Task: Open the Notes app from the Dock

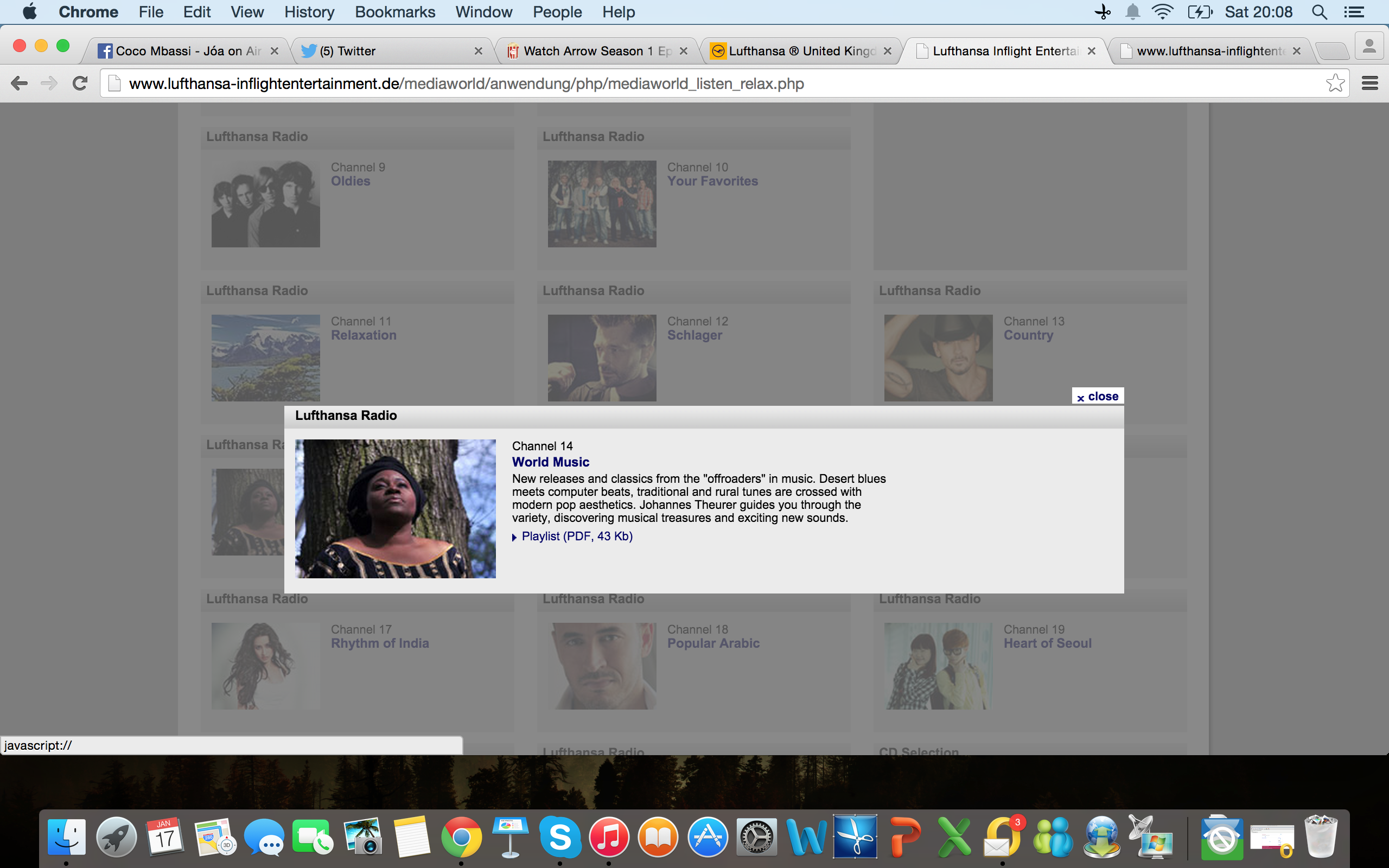Action: point(411,837)
